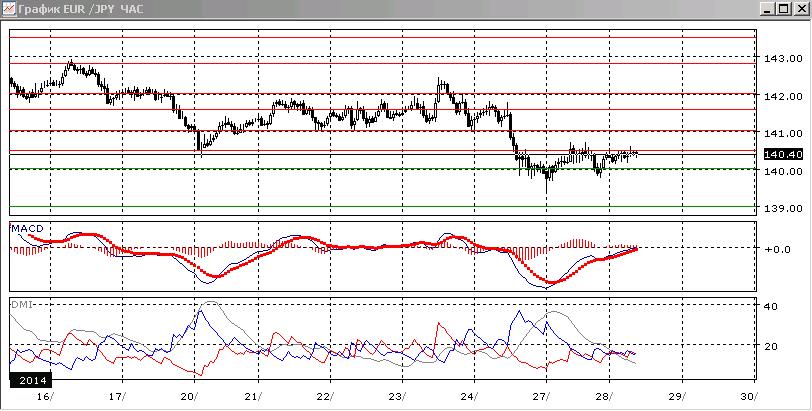
Task: Click the date label 22/
Action: (x=323, y=397)
